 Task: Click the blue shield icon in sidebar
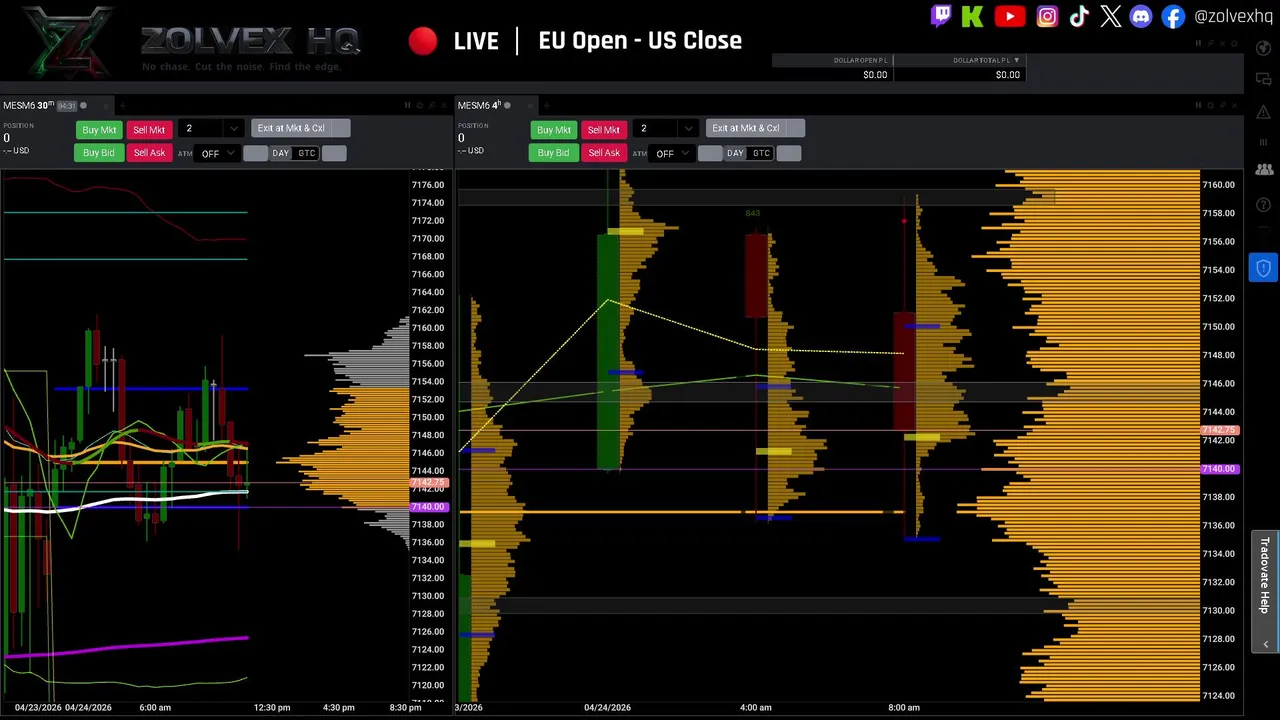tap(1263, 267)
